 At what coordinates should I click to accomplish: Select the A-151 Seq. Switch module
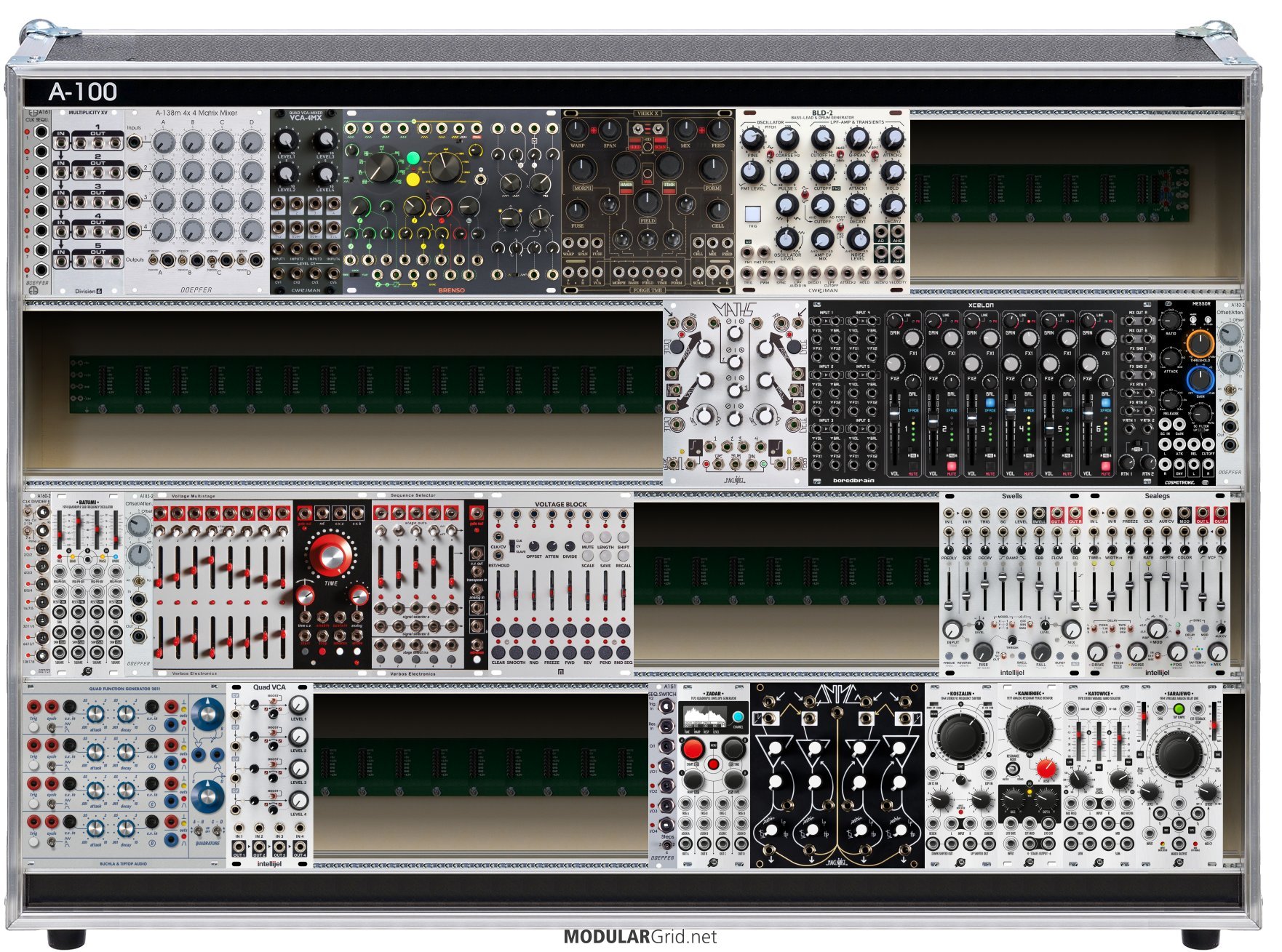[662, 775]
